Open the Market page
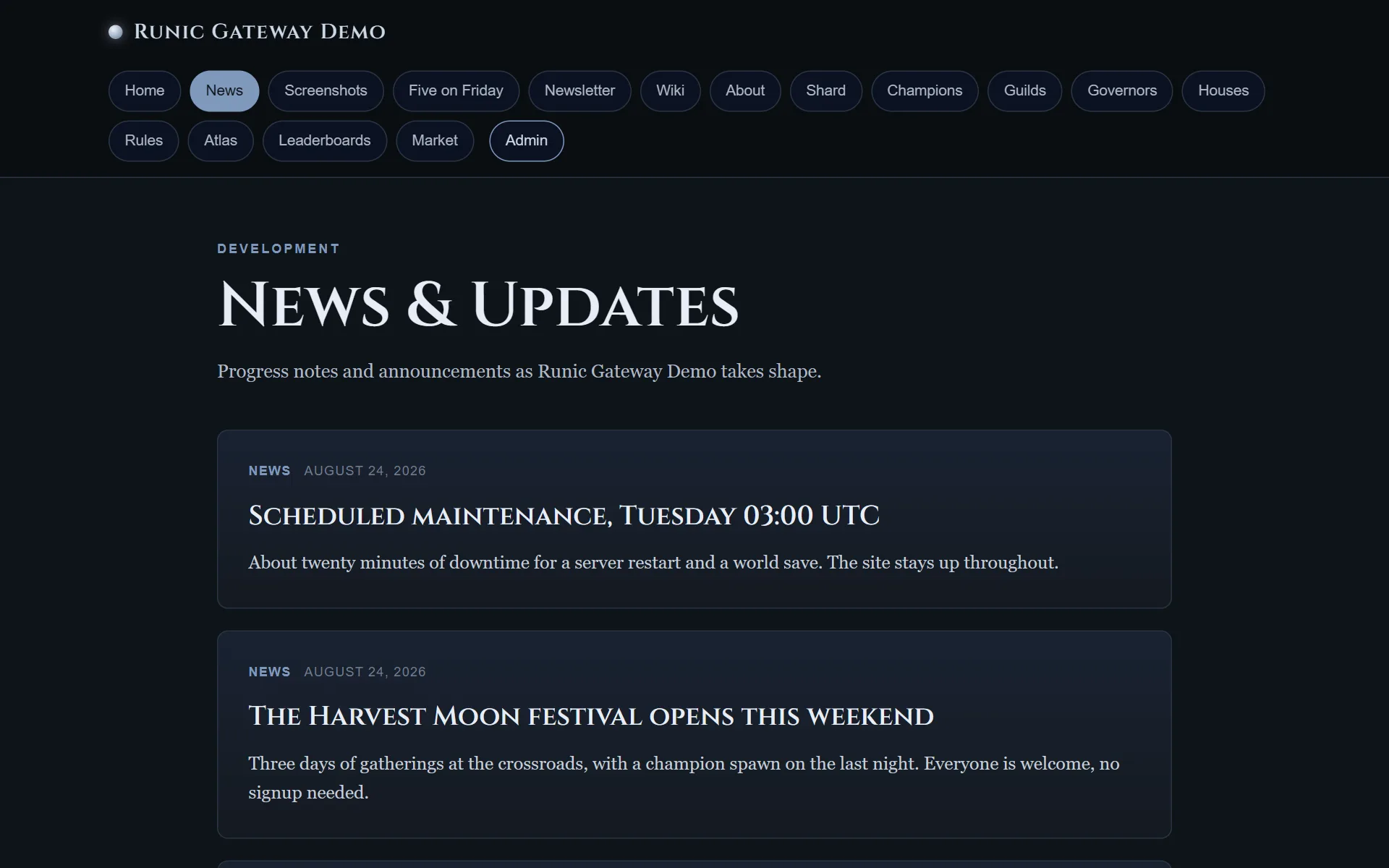This screenshot has width=1389, height=868. click(x=435, y=141)
